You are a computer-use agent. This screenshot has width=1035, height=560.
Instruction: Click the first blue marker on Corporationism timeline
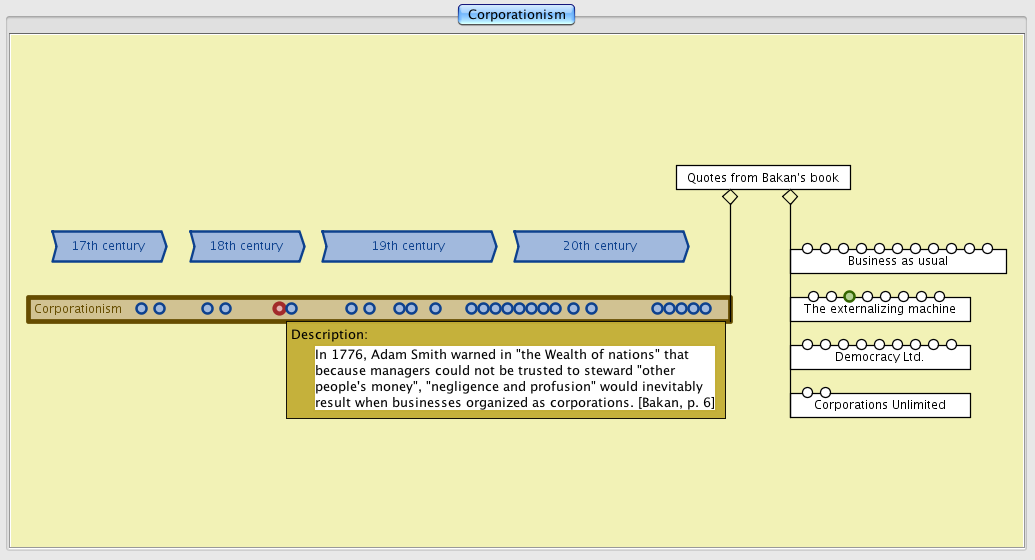click(x=141, y=309)
